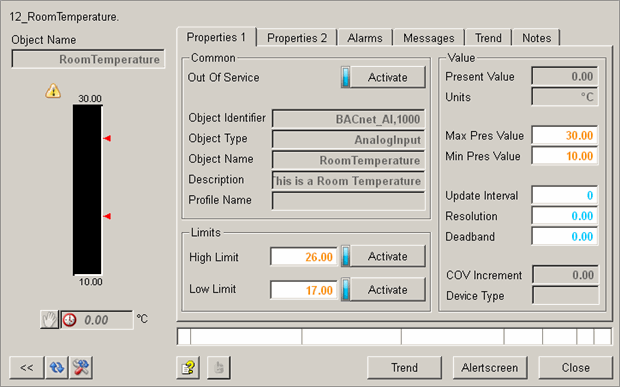Screen dimensions: 620x387
Task: Click the 30.00 label above the gauge
Action: (90, 98)
